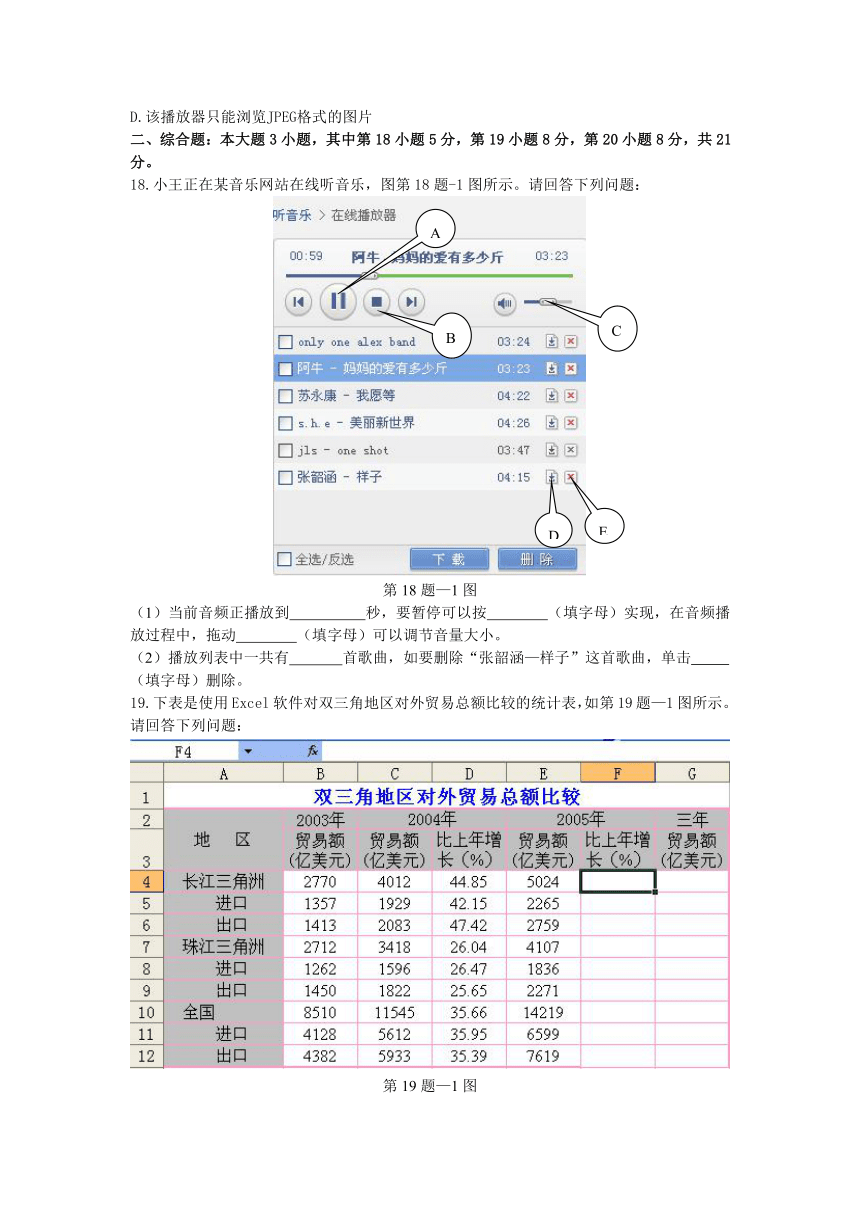The width and height of the screenshot is (860, 1216).
Task: Click the selected empty cell F4
Action: tap(618, 881)
